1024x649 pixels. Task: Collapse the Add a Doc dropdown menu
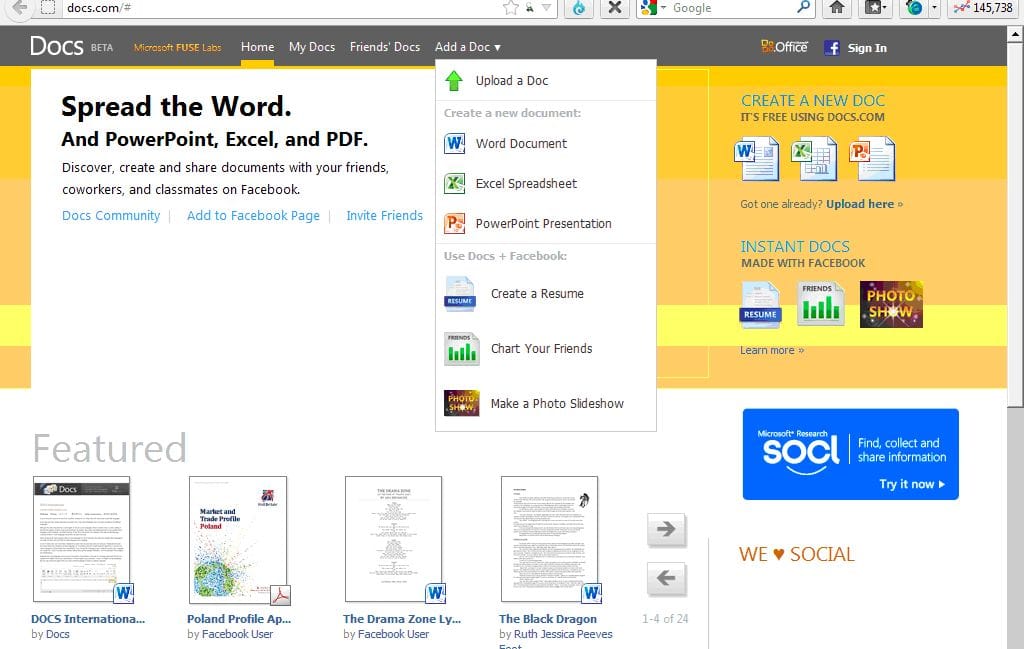[x=468, y=47]
